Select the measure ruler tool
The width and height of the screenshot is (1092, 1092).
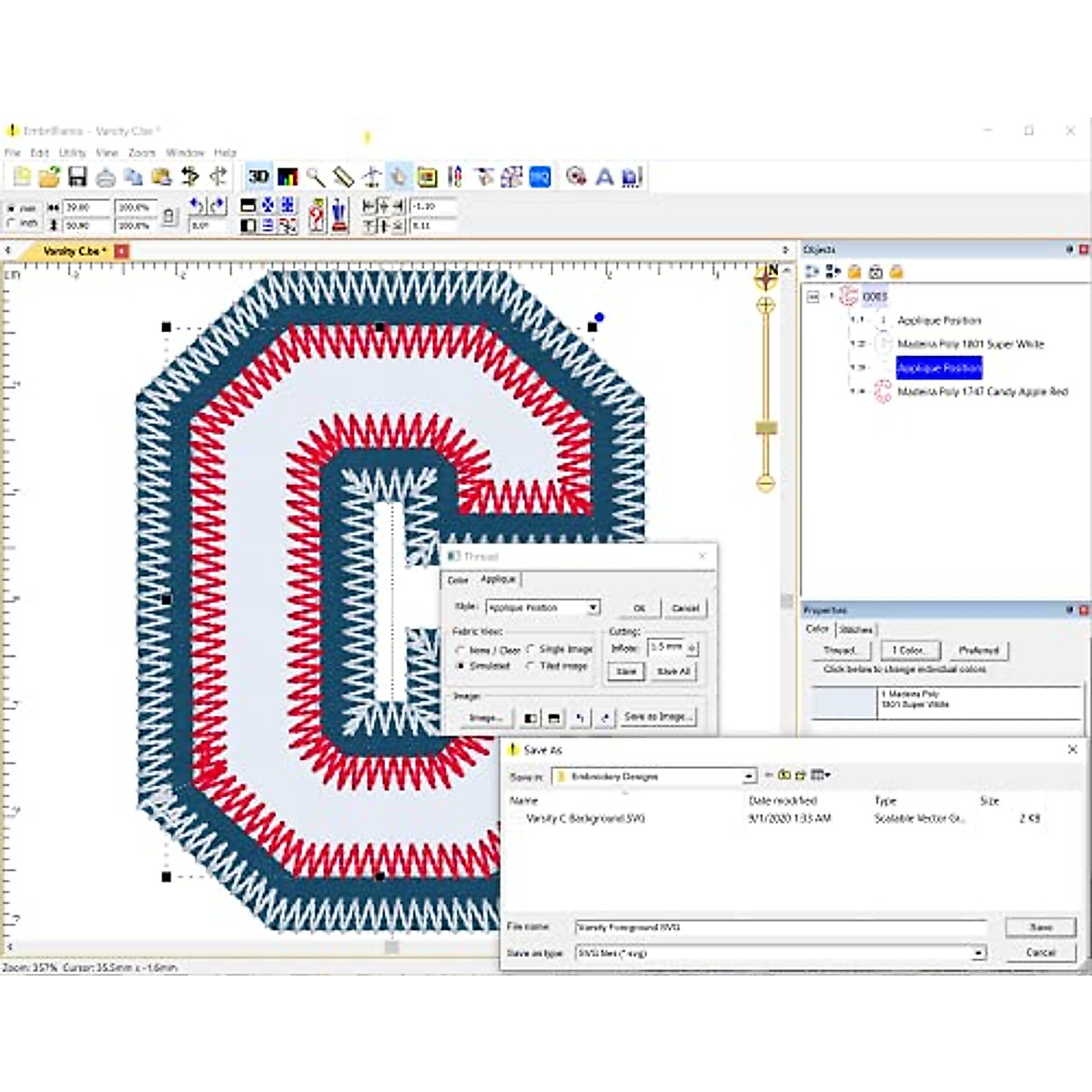343,177
